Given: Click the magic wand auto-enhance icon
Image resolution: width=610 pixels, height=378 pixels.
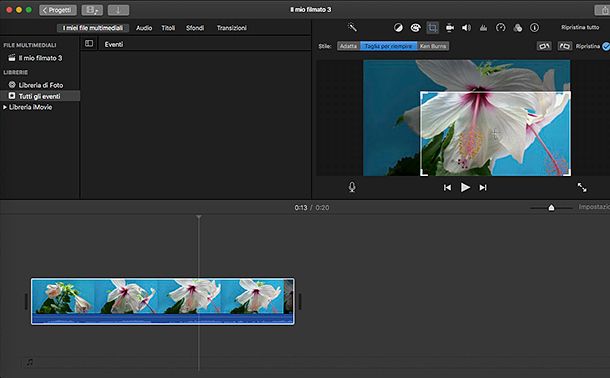Looking at the screenshot, I should click(x=352, y=27).
